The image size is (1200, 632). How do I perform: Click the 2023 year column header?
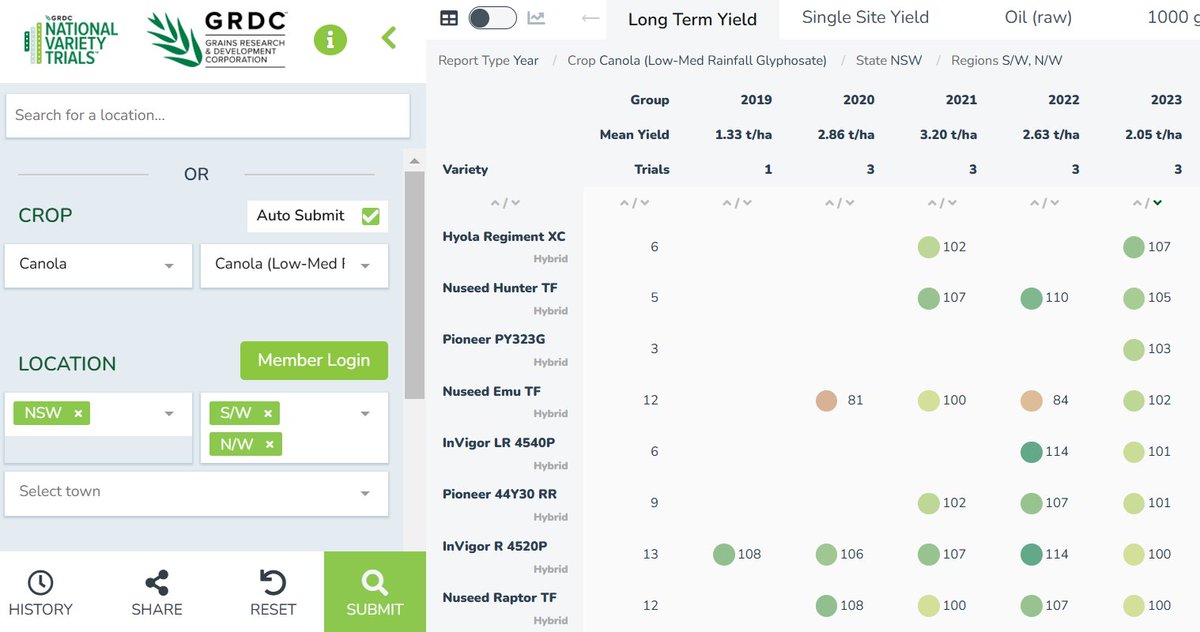(x=1166, y=100)
